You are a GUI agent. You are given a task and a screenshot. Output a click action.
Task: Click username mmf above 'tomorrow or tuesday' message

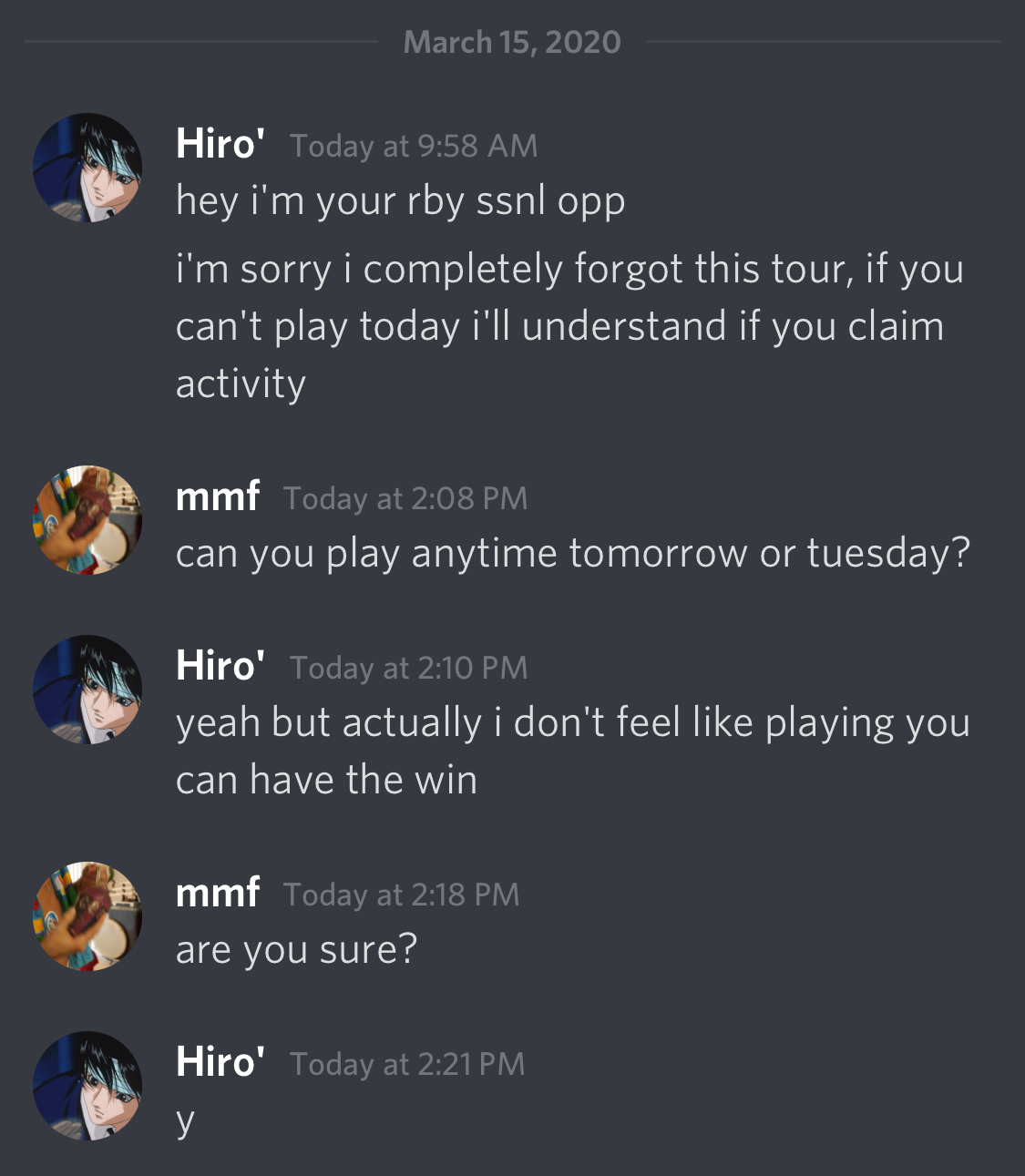click(x=218, y=496)
